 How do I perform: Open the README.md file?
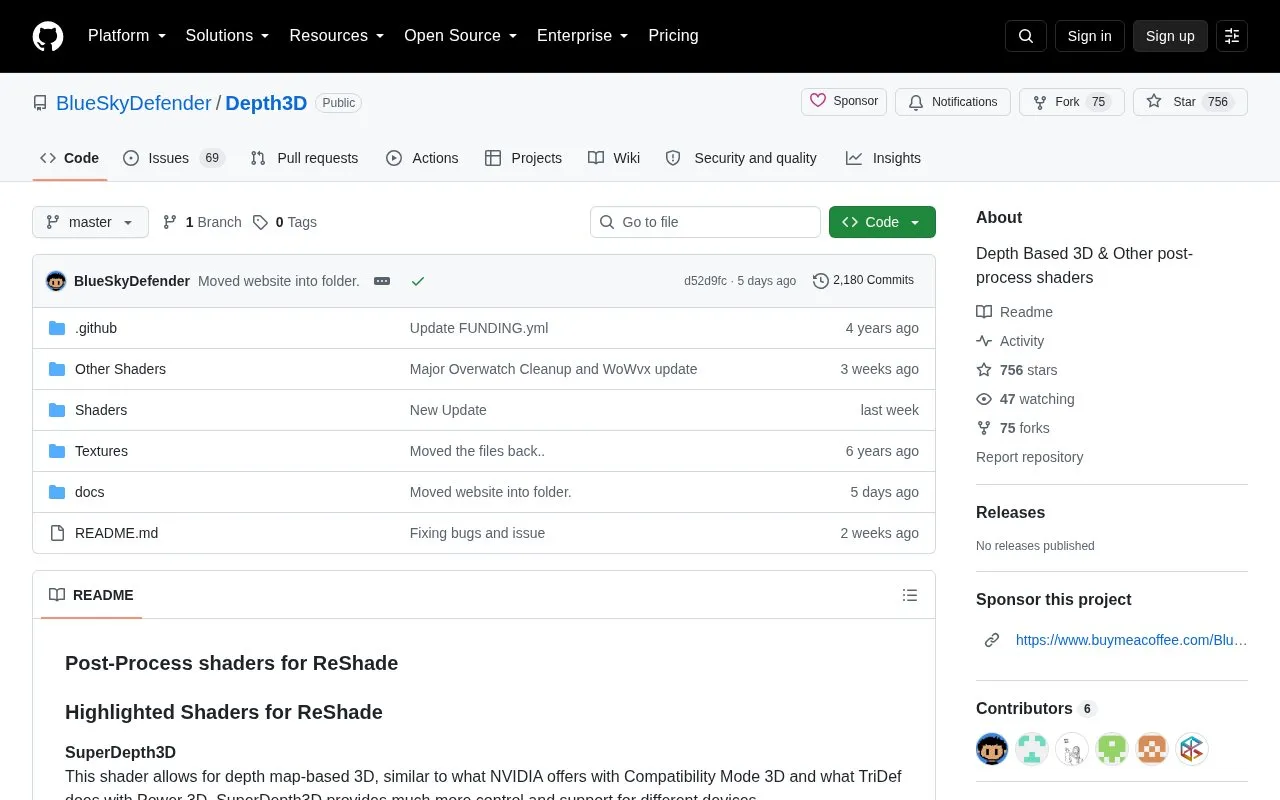tap(116, 533)
